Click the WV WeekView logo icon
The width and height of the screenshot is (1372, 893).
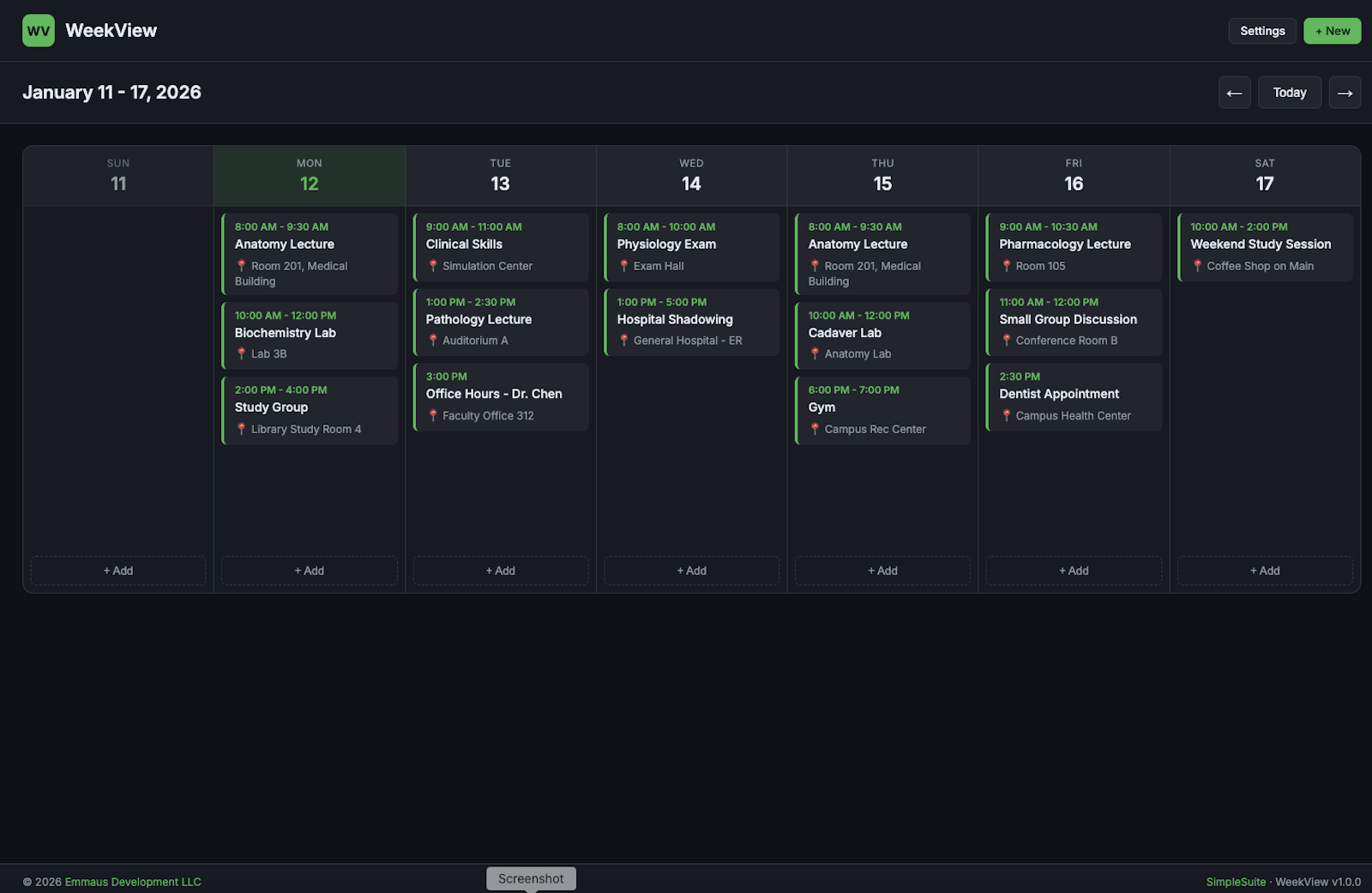click(39, 30)
